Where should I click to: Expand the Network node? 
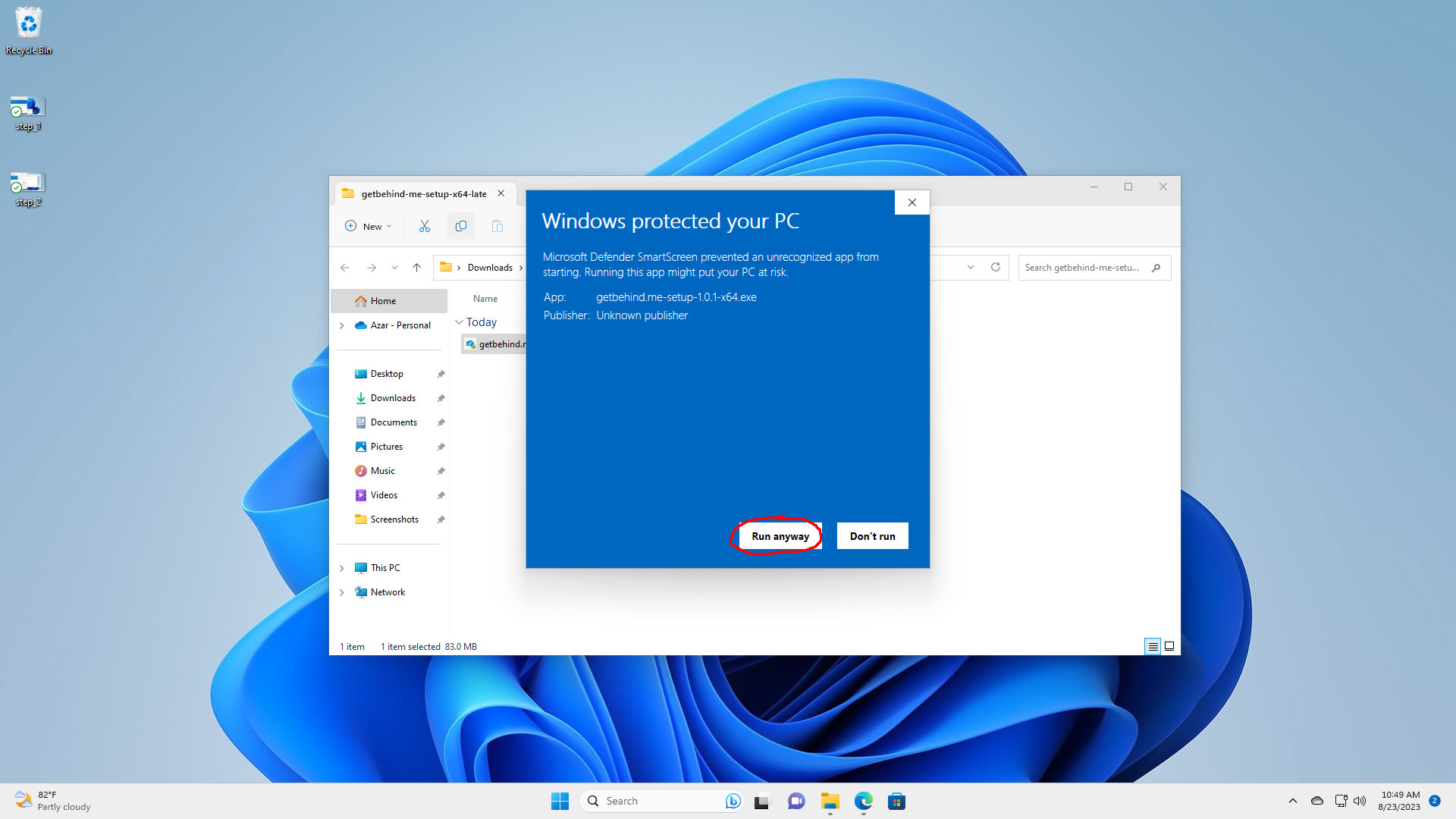click(342, 592)
